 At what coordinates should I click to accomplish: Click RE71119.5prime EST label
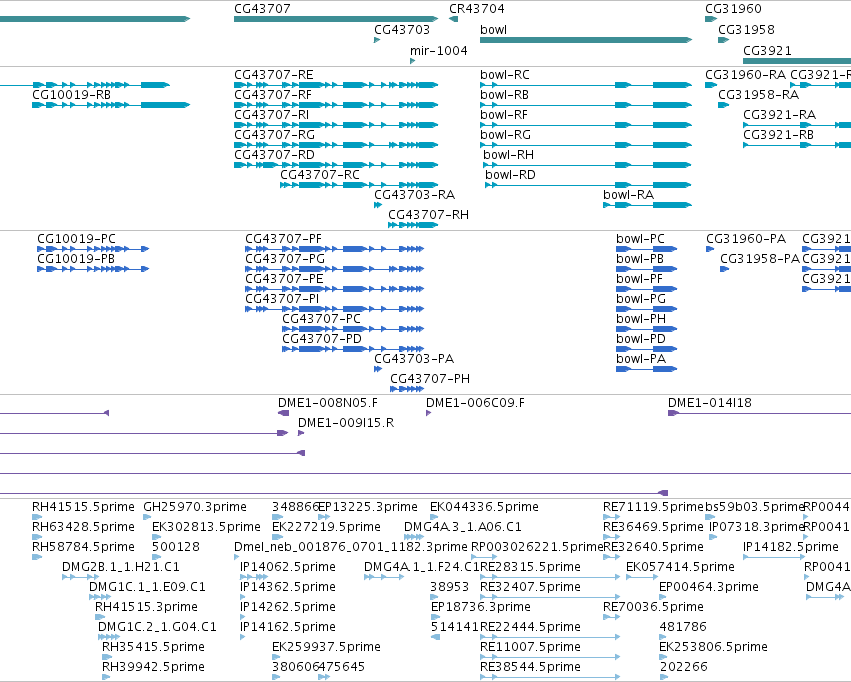(653, 507)
